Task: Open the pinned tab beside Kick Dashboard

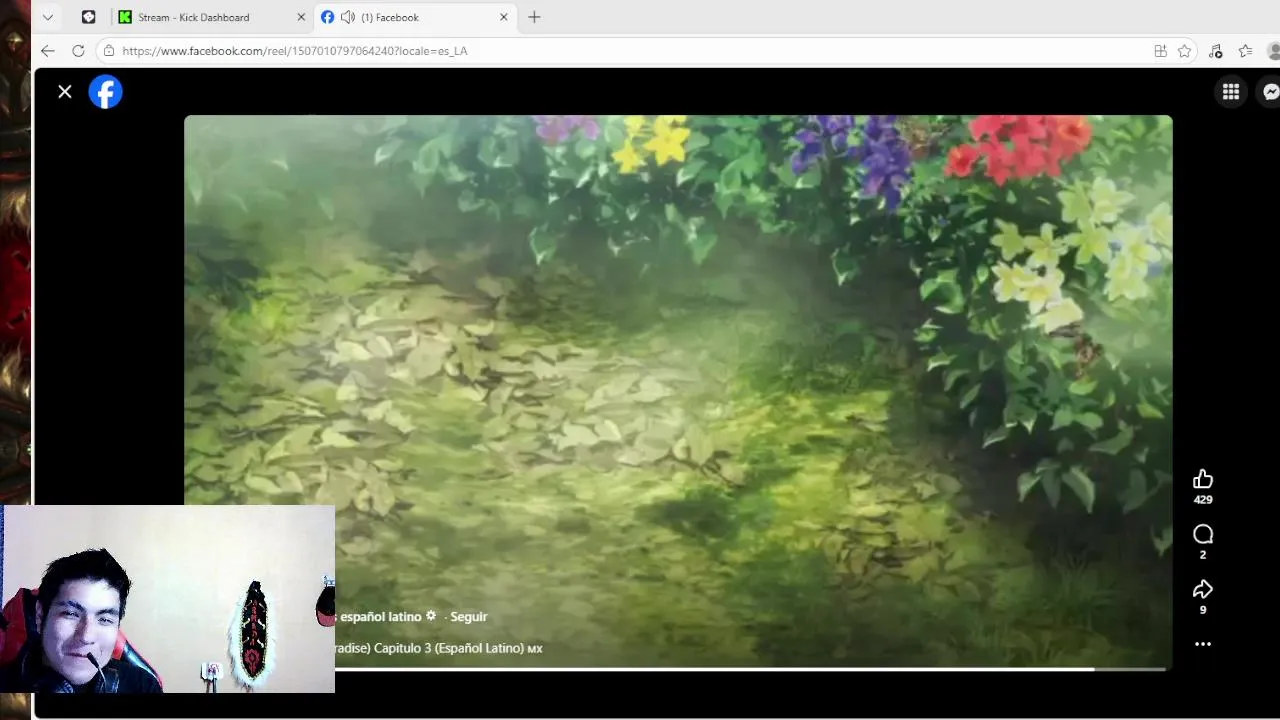Action: 89,17
